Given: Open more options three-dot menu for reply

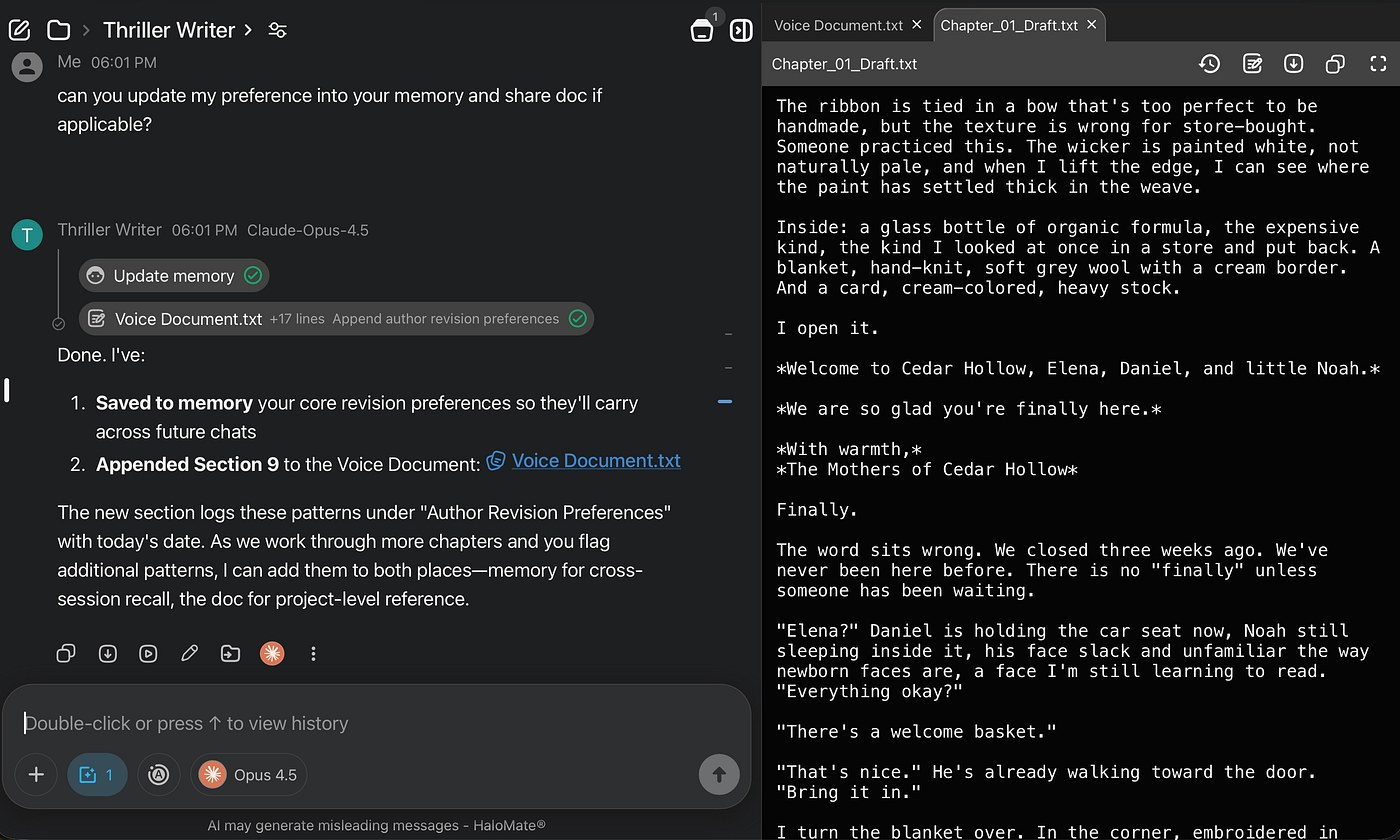Looking at the screenshot, I should tap(313, 654).
